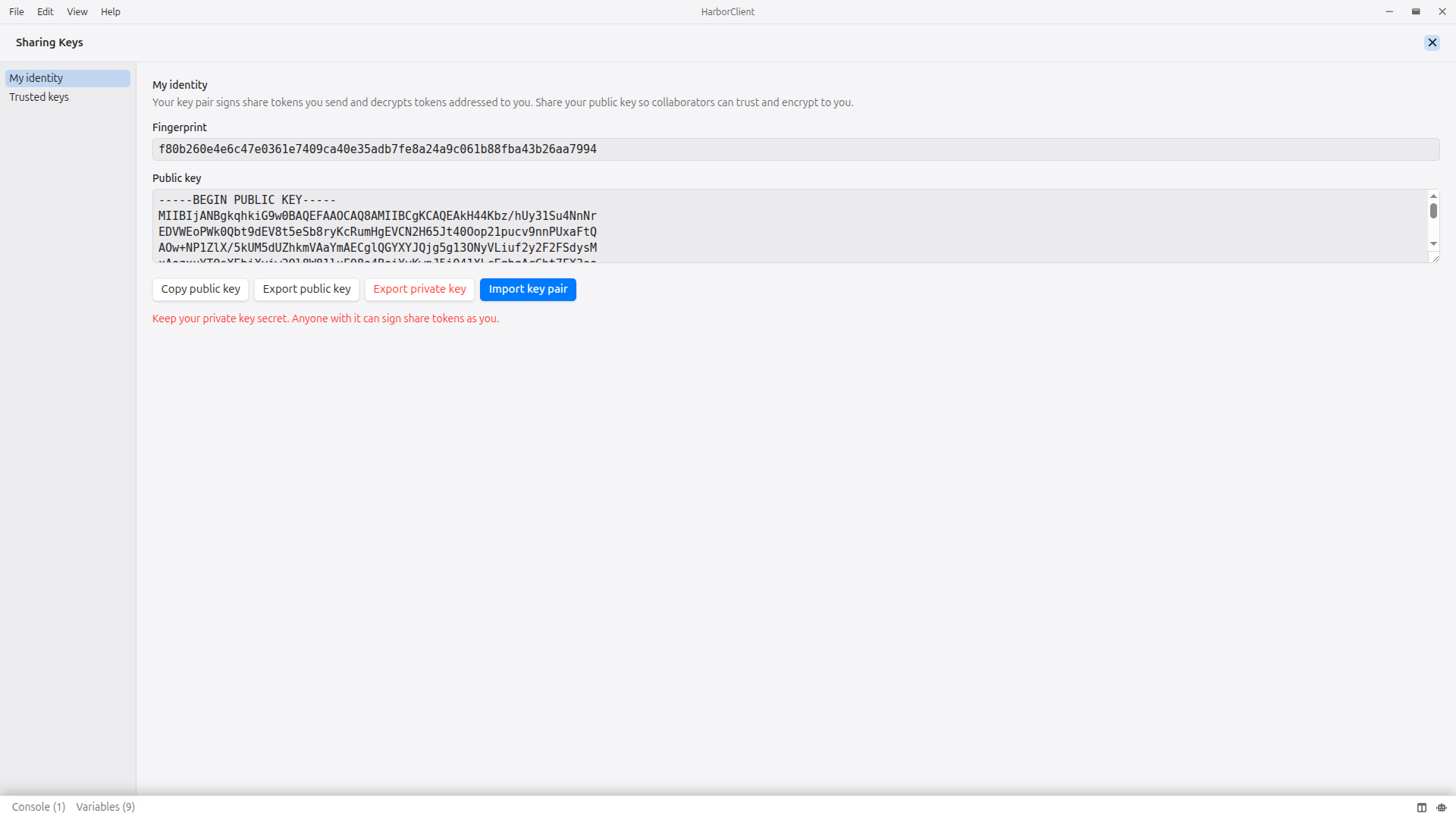Toggle the split layout icon in status bar
The width and height of the screenshot is (1456, 819).
(1422, 808)
